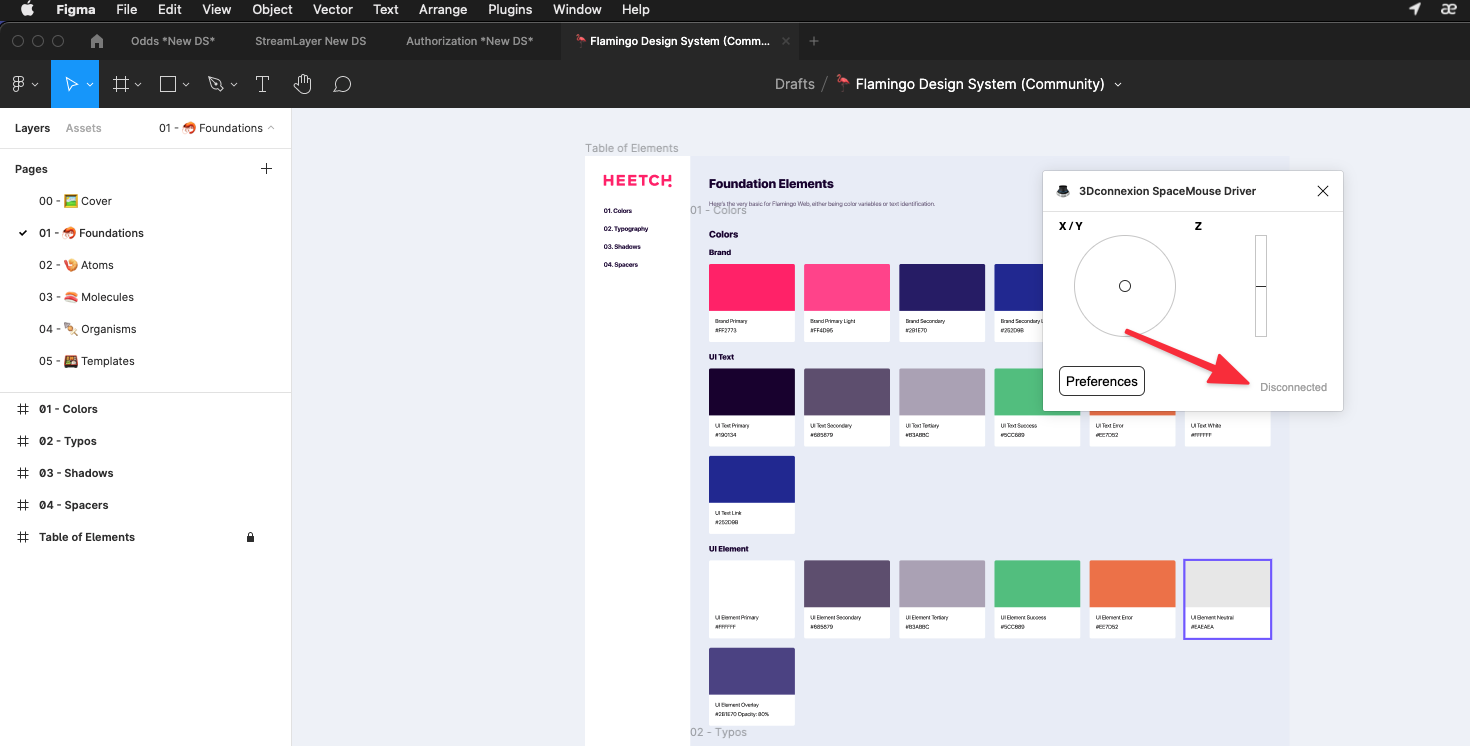Click the Apple menu icon
Screen dimensions: 1470x746
[x=27, y=9]
